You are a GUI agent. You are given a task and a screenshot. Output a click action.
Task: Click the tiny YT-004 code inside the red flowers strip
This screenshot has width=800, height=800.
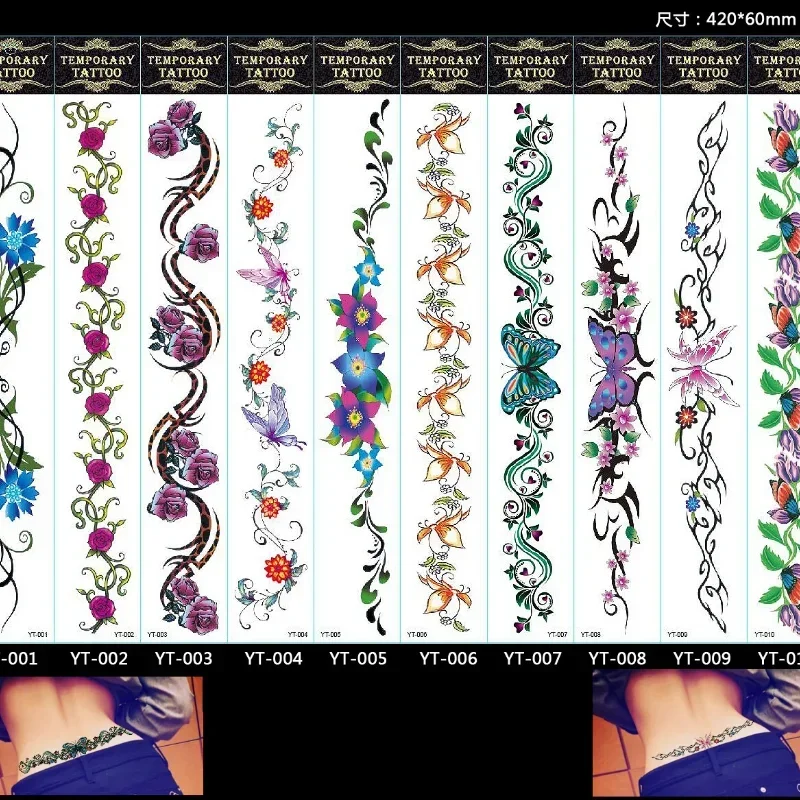[x=298, y=635]
